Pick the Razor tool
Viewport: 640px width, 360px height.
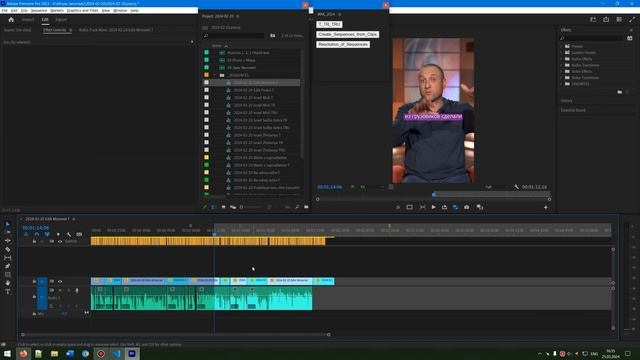click(8, 249)
